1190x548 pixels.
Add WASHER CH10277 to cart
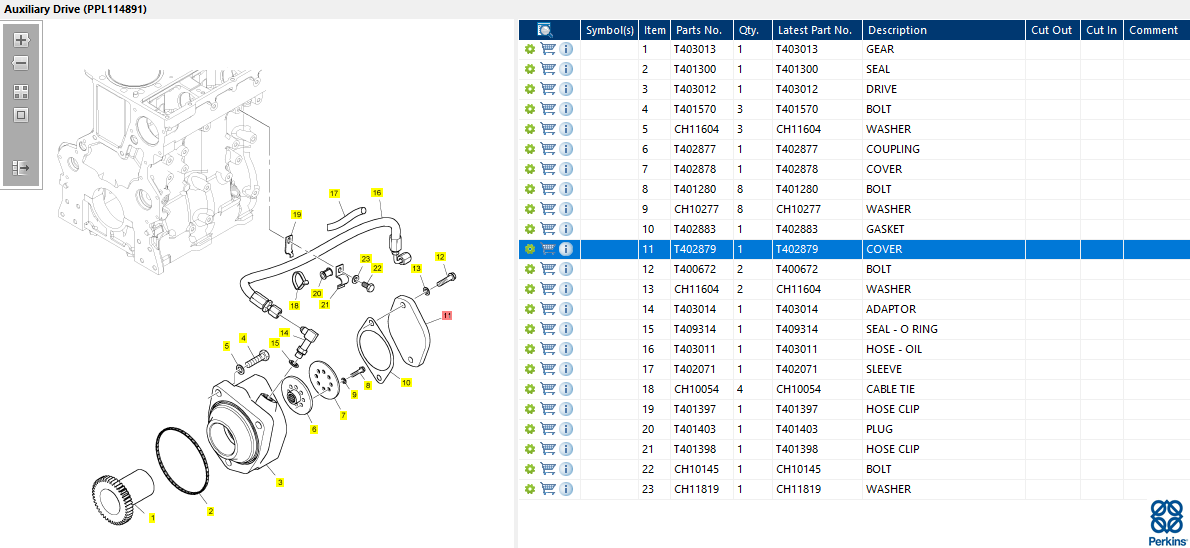(x=548, y=209)
